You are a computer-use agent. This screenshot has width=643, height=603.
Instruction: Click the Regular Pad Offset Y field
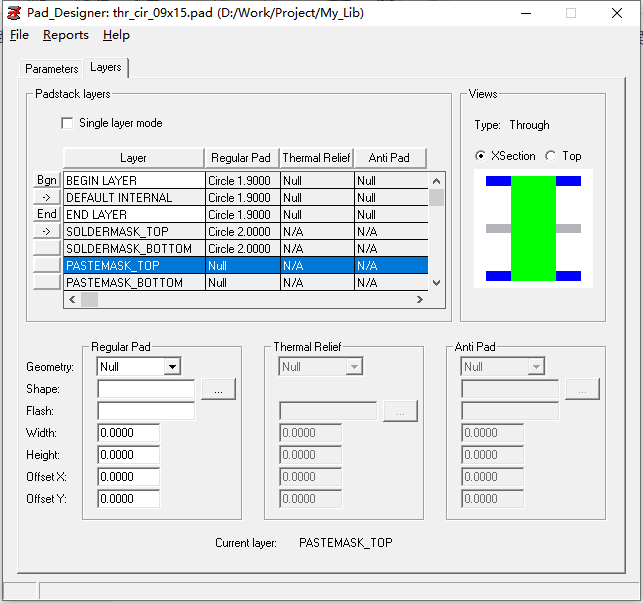coord(129,499)
